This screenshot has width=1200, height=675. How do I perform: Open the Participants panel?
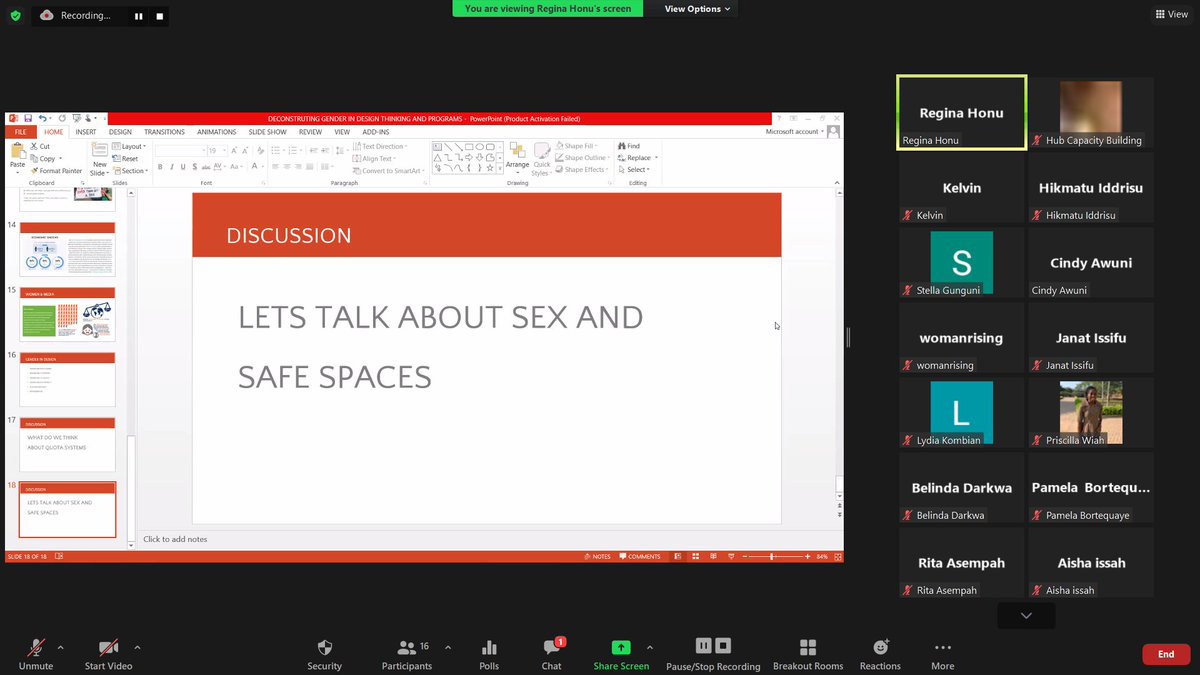407,654
